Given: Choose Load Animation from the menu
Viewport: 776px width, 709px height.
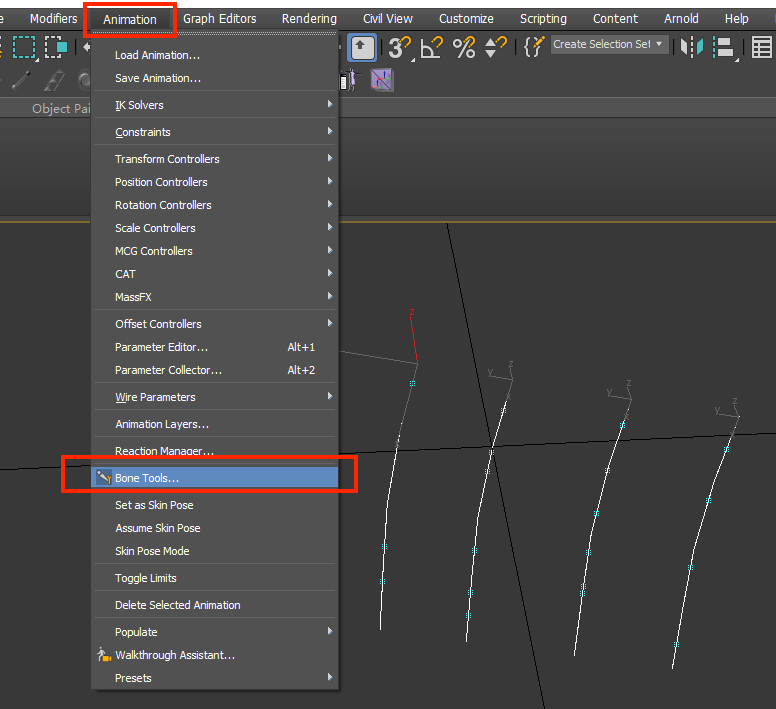Looking at the screenshot, I should coord(215,55).
